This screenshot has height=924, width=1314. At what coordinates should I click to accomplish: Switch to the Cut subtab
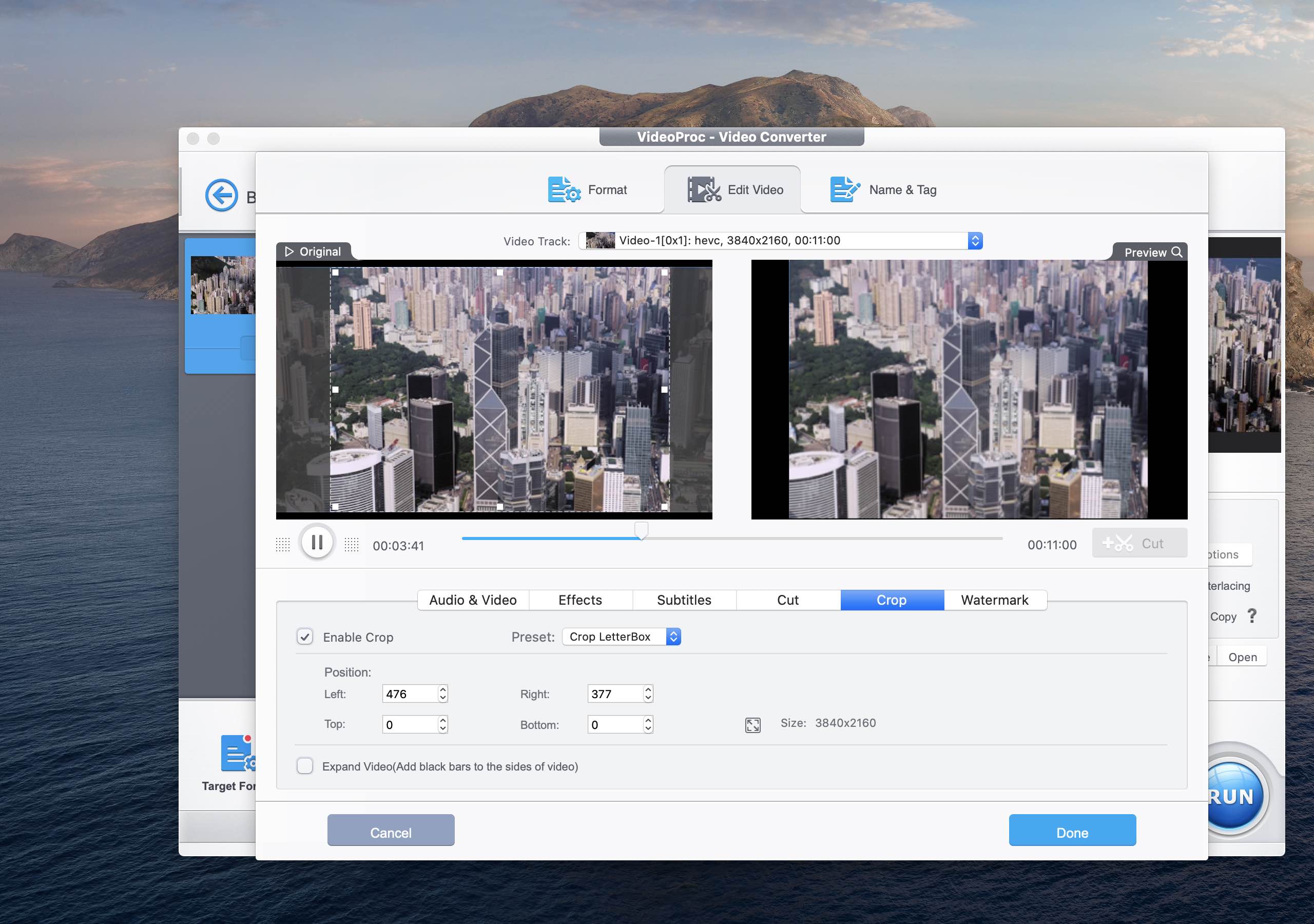(788, 600)
